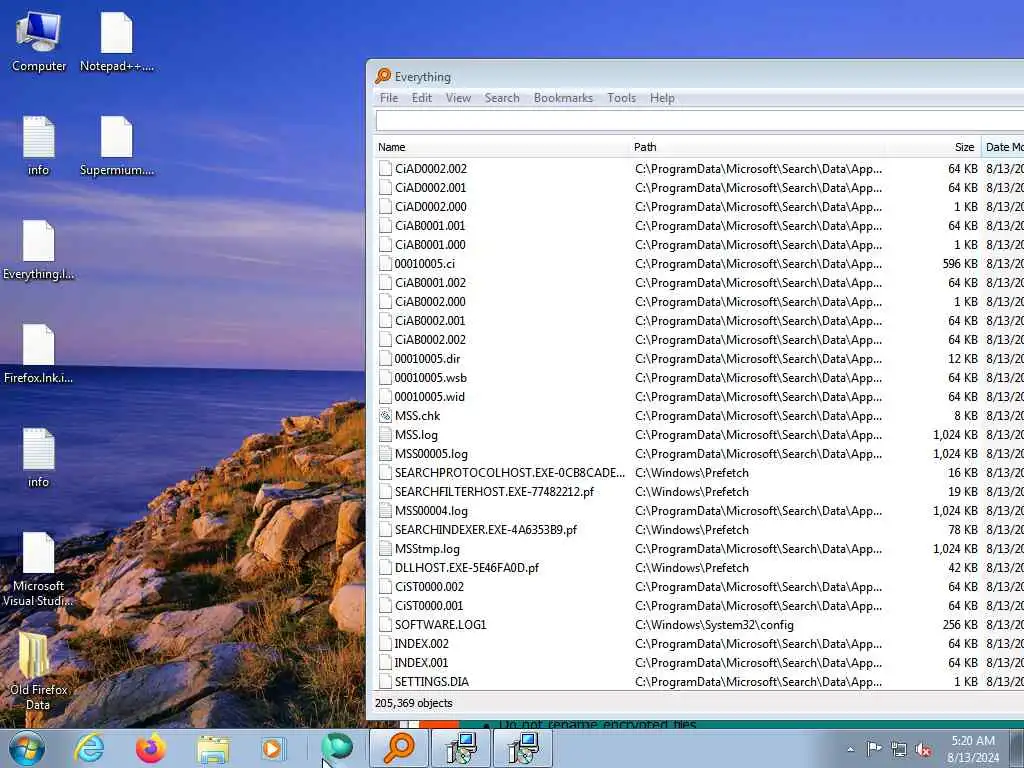Open the Action Center flag icon

point(874,748)
